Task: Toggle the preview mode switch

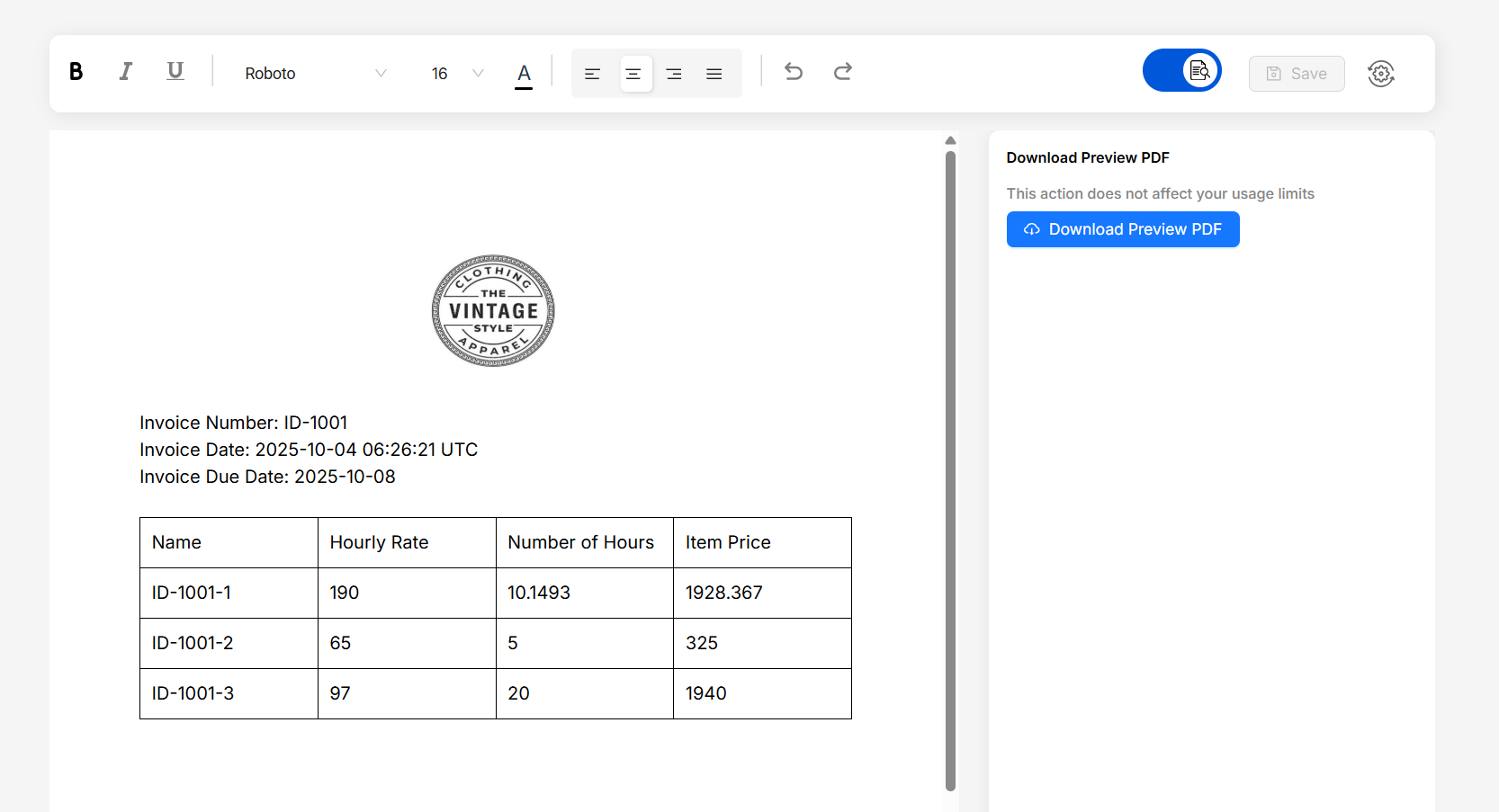Action: (1181, 70)
